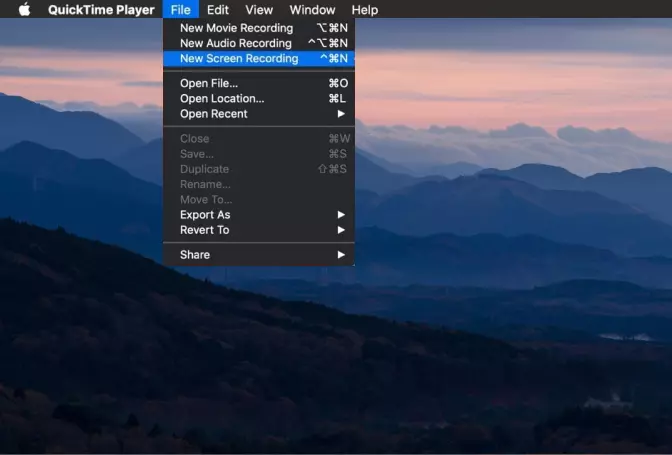Image resolution: width=672 pixels, height=455 pixels.
Task: Select Open Location… entry
Action: pyautogui.click(x=259, y=99)
